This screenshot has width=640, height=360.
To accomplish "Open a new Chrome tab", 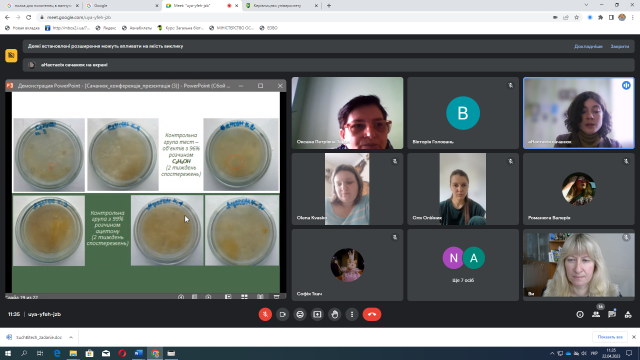I will point(329,6).
